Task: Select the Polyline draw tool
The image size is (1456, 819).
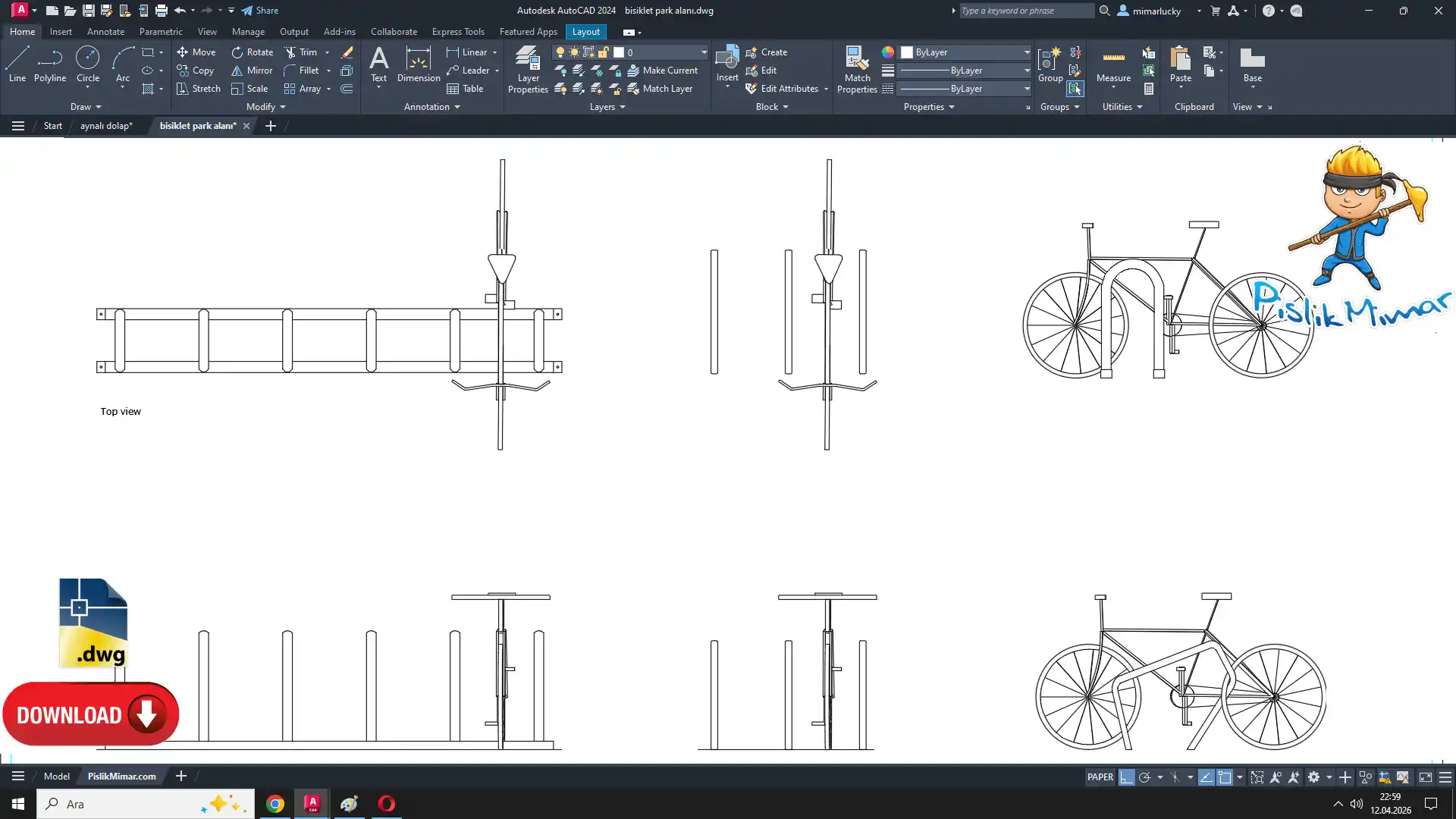Action: tap(49, 64)
